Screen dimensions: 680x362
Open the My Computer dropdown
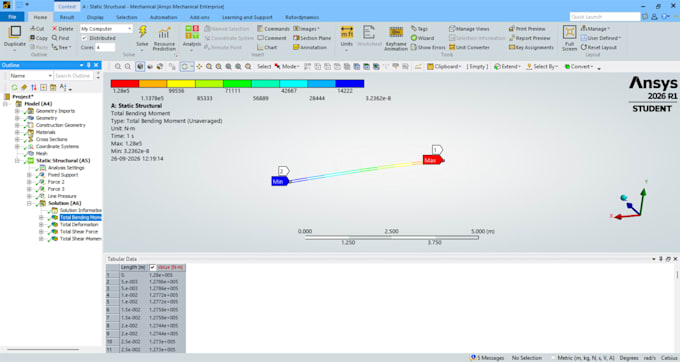click(106, 29)
